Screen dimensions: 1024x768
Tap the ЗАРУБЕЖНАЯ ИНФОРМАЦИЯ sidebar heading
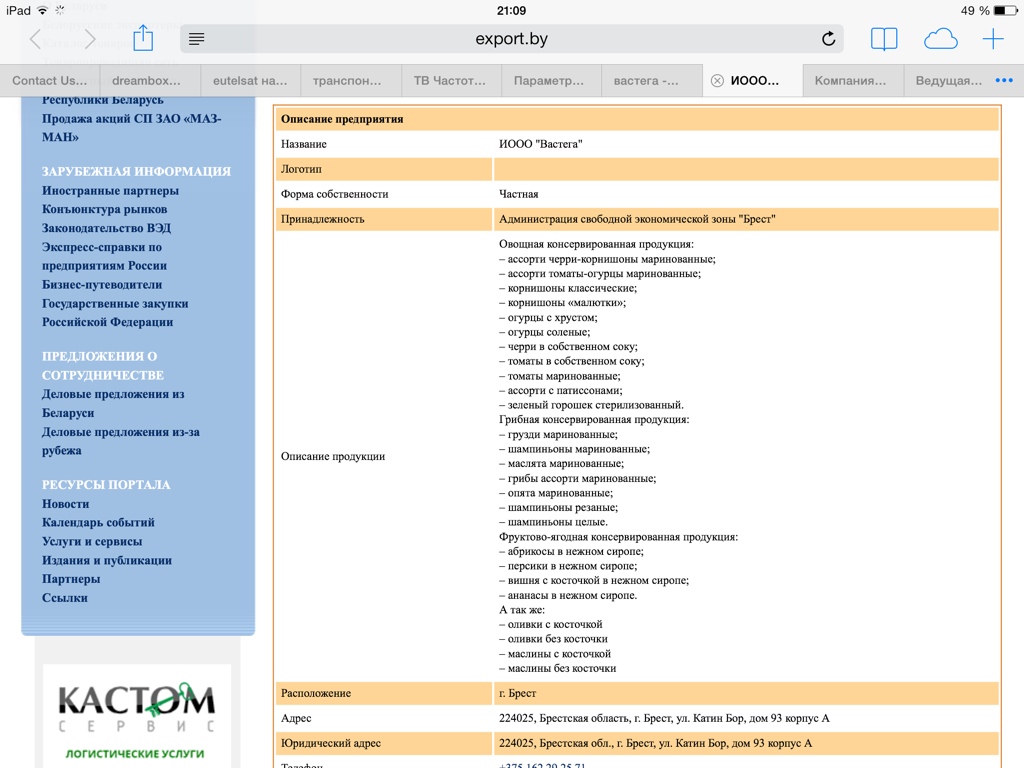click(x=136, y=172)
